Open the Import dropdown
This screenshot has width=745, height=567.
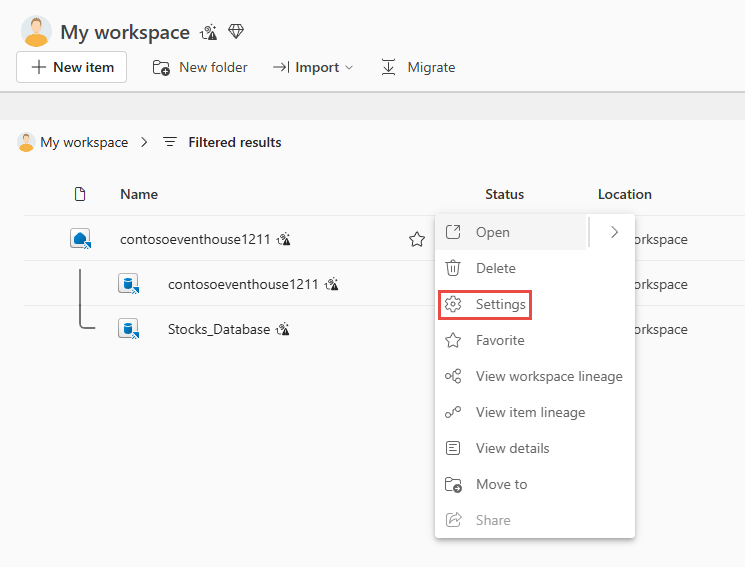(x=313, y=67)
